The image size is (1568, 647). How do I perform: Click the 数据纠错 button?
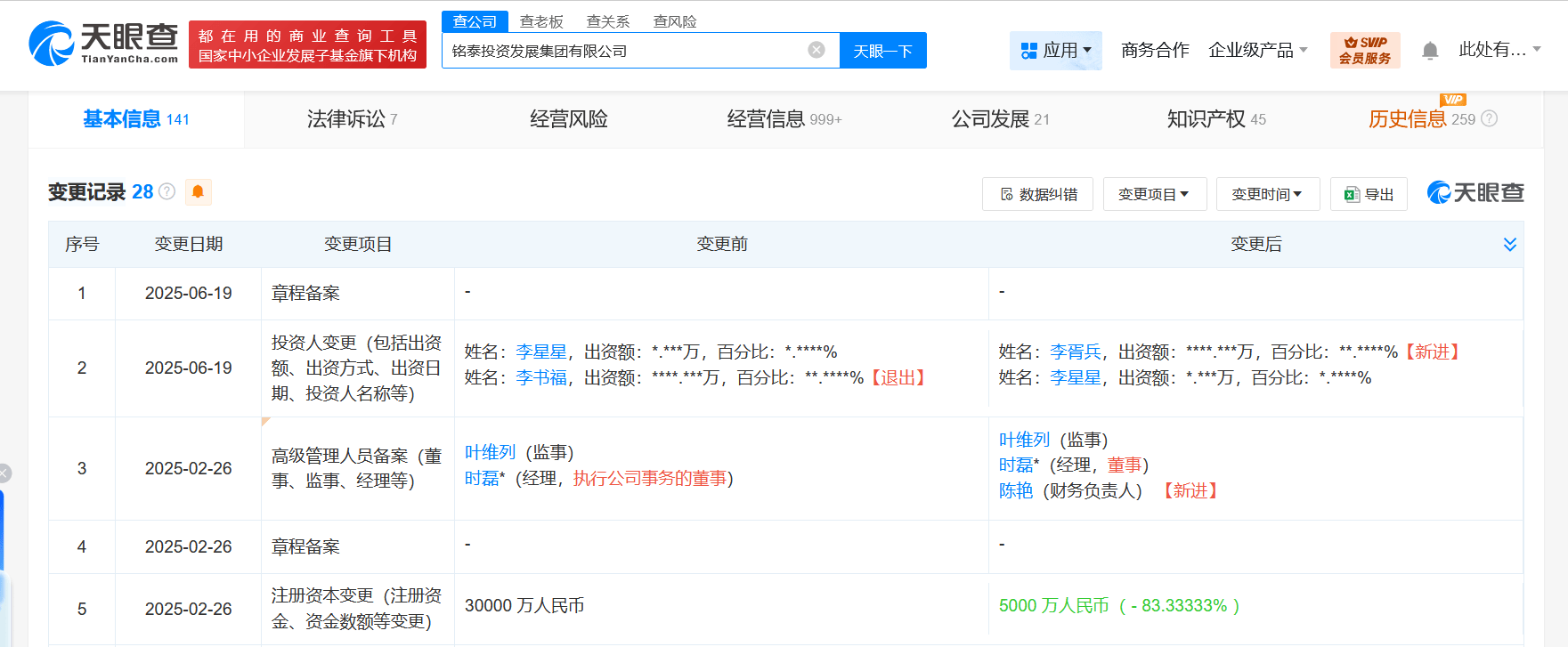(x=1037, y=194)
